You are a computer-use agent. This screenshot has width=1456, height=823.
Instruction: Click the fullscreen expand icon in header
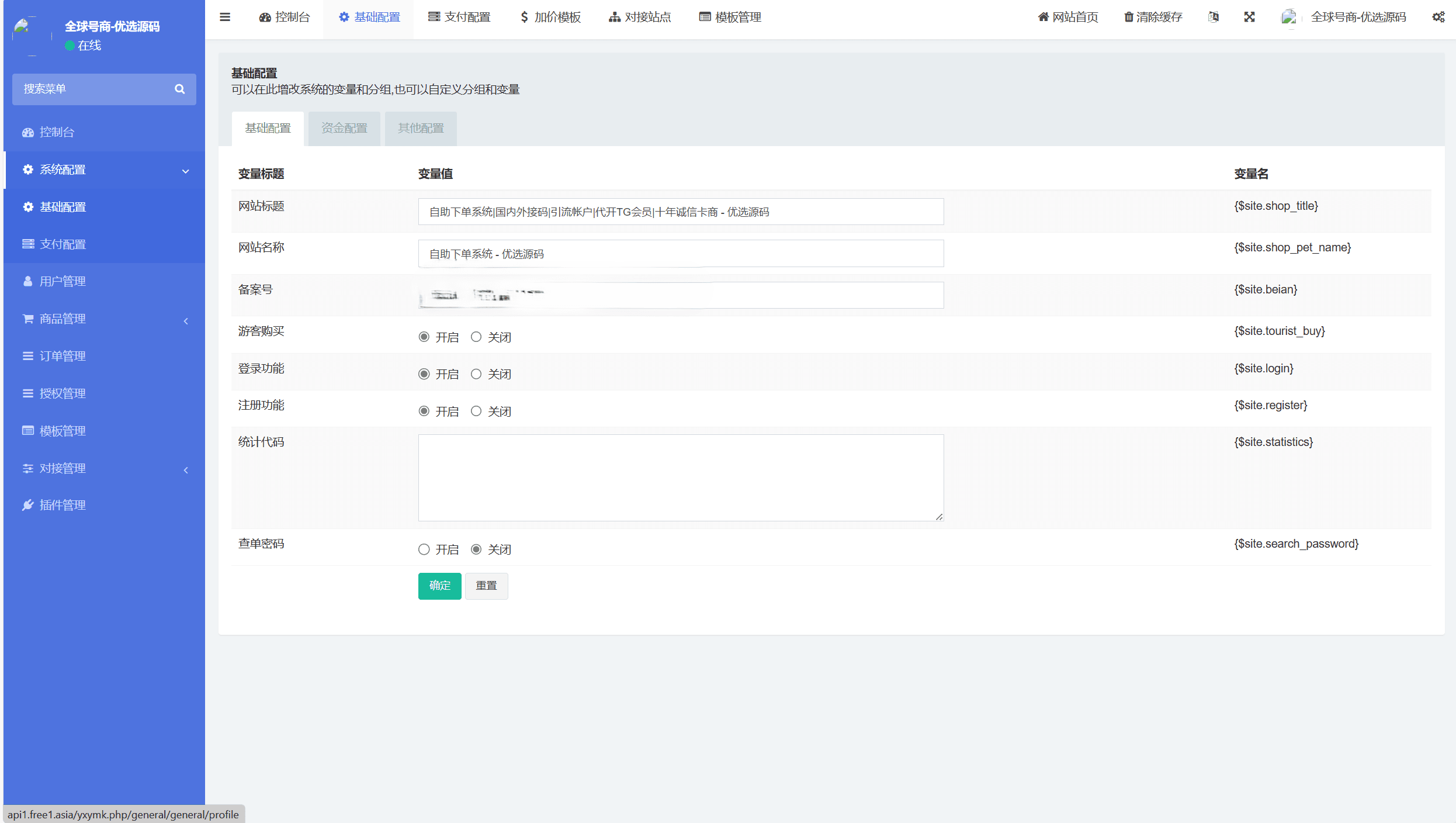[1249, 17]
